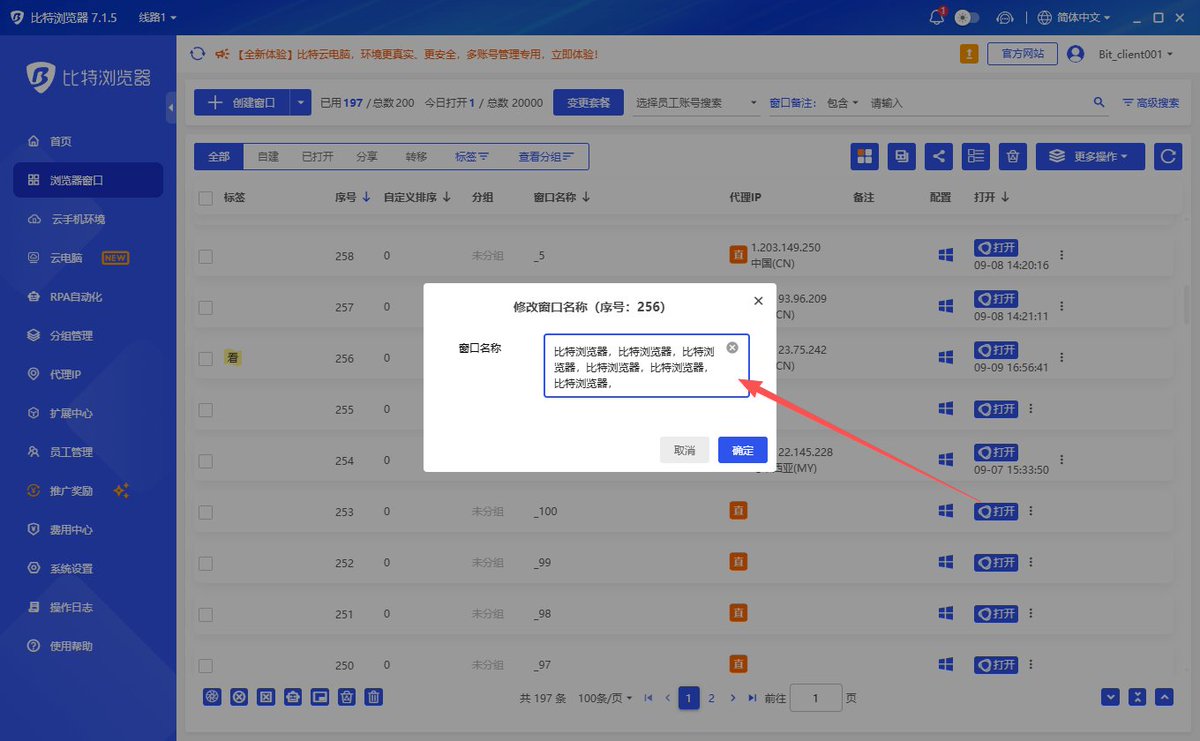The image size is (1200, 741).
Task: Open the three-dot menu for row 258
Action: tap(1062, 255)
